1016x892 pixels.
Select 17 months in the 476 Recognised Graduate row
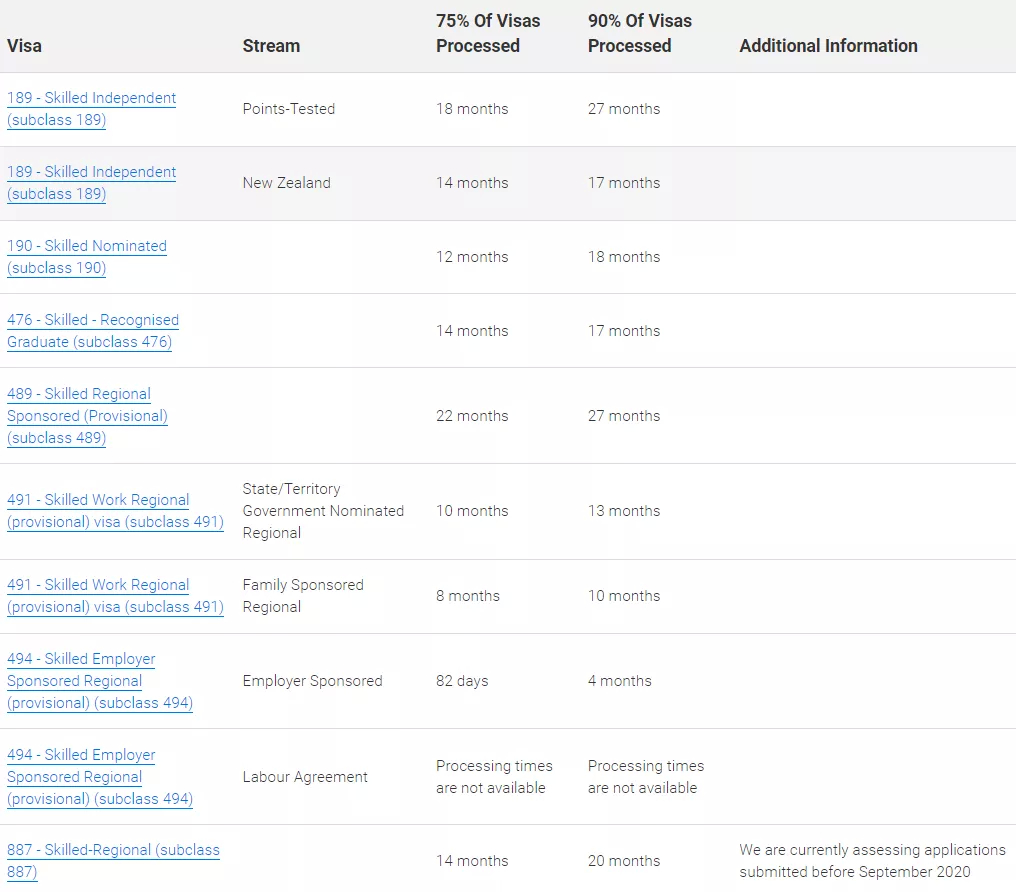[x=624, y=331]
